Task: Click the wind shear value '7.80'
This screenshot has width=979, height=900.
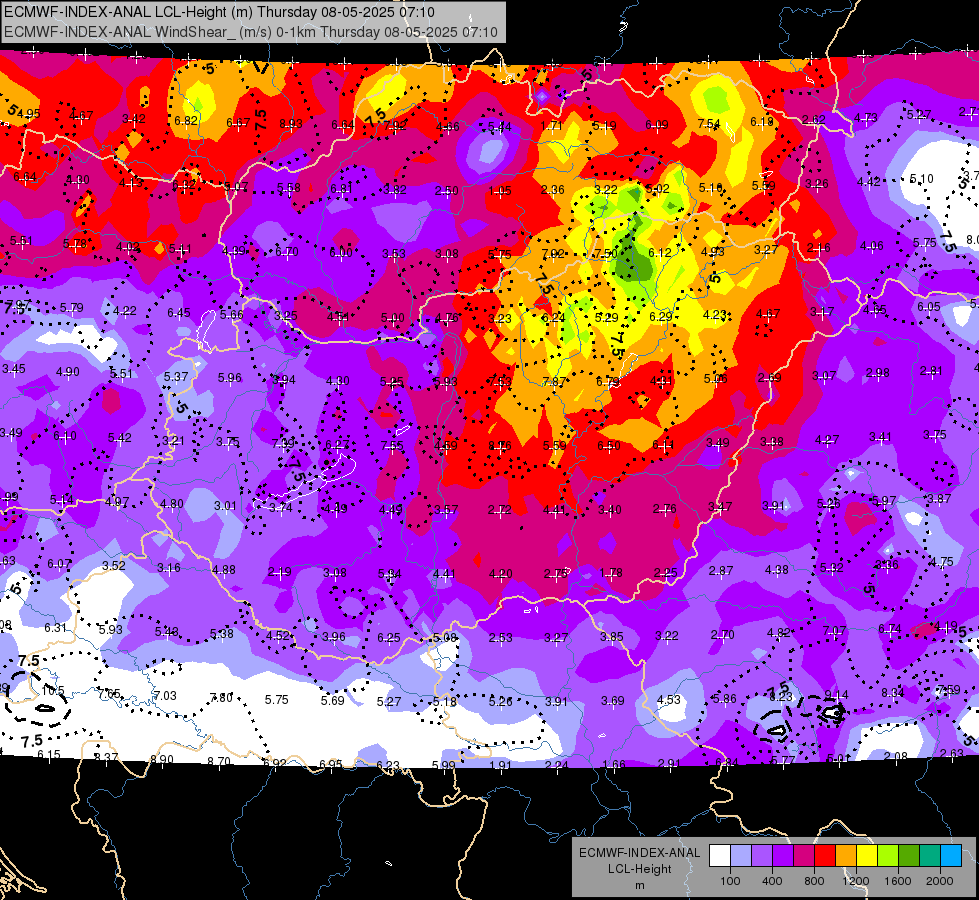Action: (x=222, y=698)
